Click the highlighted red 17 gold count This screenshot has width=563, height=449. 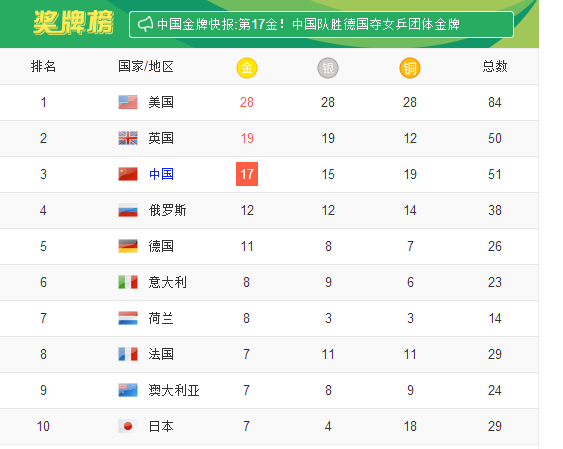(x=247, y=174)
